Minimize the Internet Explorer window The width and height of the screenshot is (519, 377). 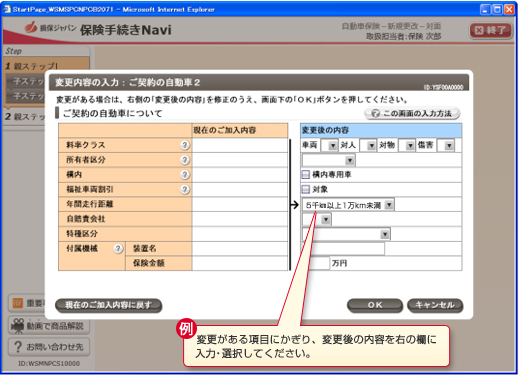point(485,9)
